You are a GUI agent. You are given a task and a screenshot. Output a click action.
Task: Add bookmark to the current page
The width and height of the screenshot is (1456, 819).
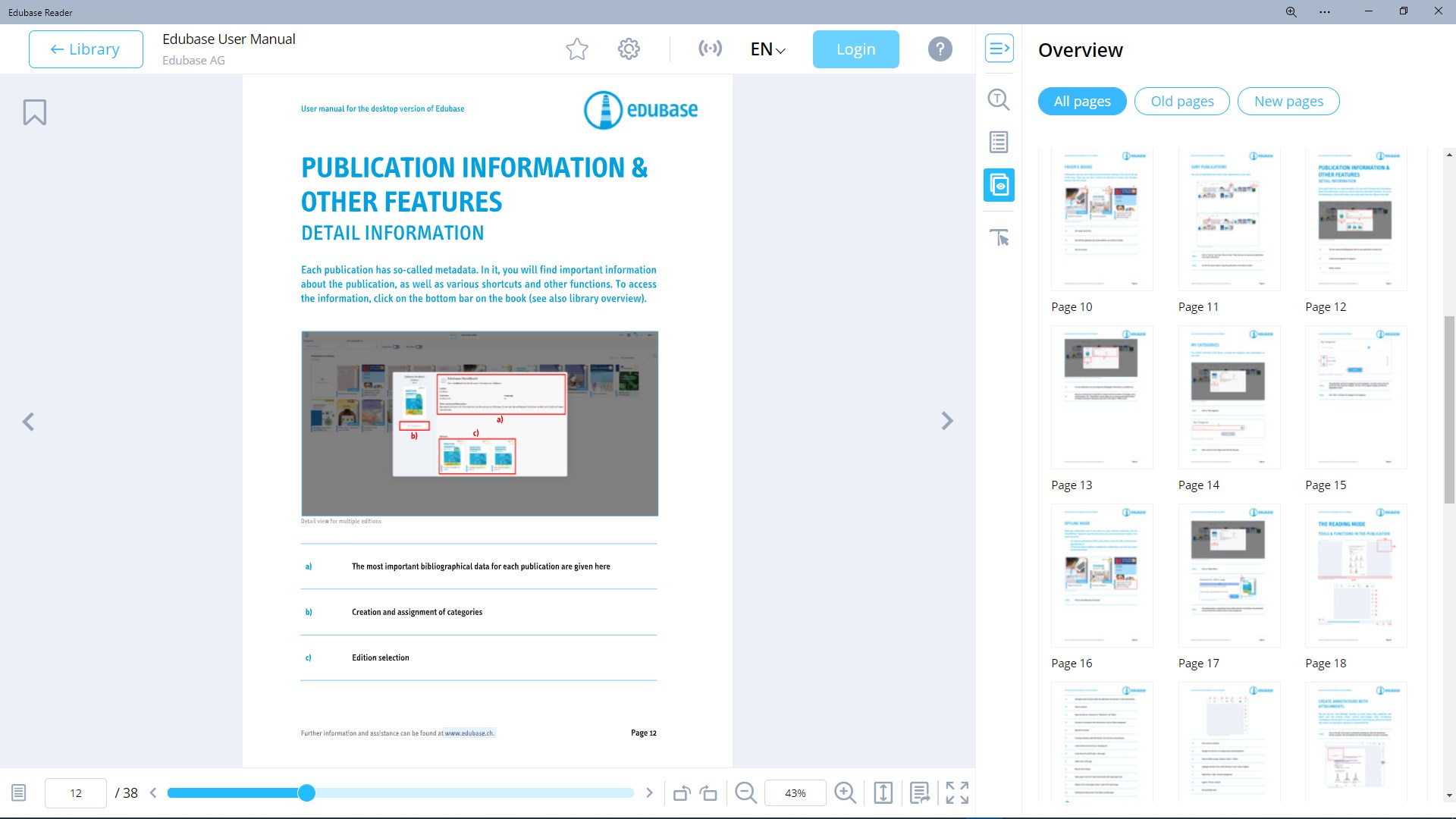pos(35,112)
